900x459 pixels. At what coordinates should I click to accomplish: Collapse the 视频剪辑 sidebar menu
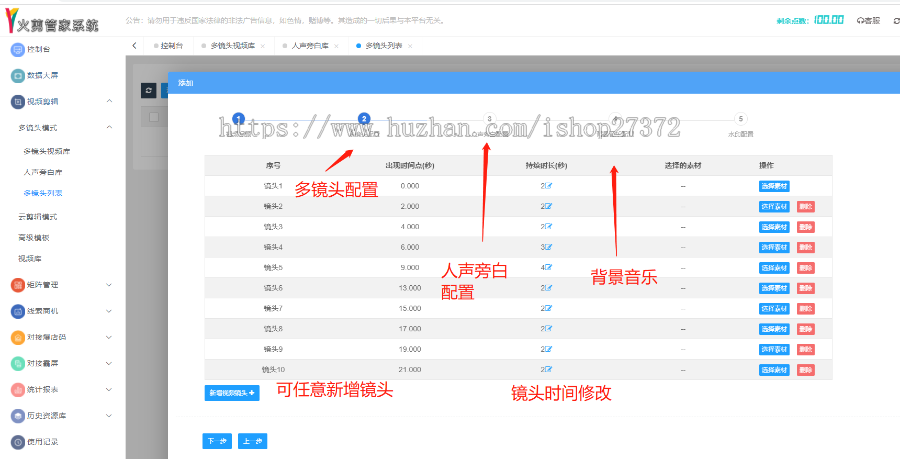click(x=108, y=101)
